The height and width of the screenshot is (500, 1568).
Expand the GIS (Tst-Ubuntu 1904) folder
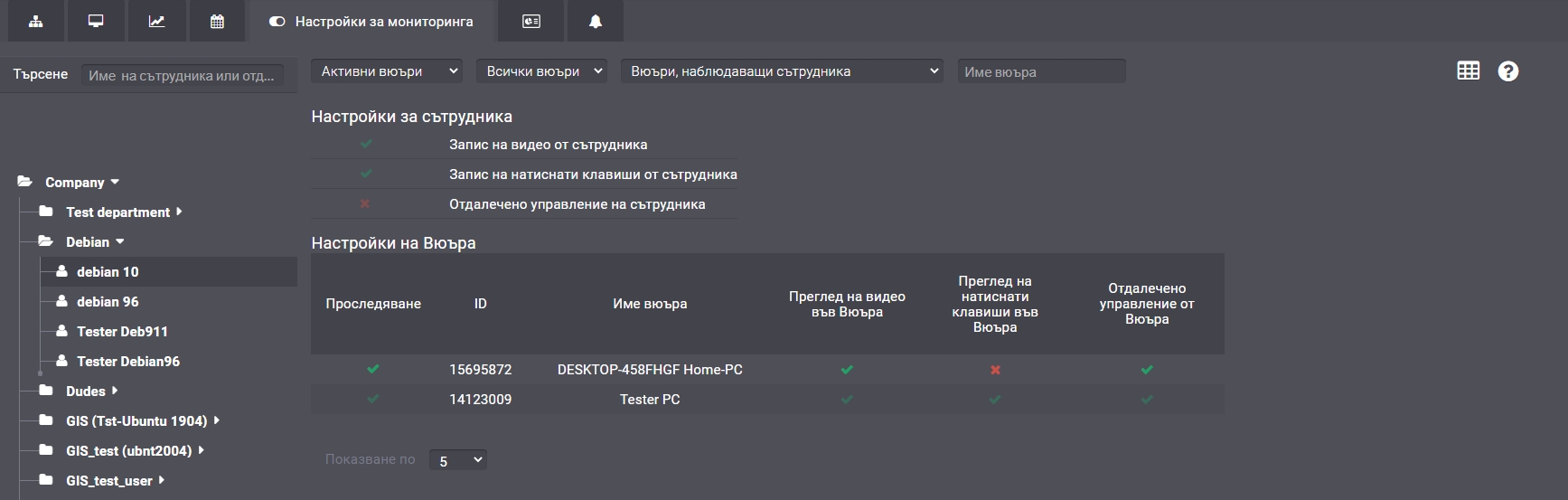tap(217, 420)
